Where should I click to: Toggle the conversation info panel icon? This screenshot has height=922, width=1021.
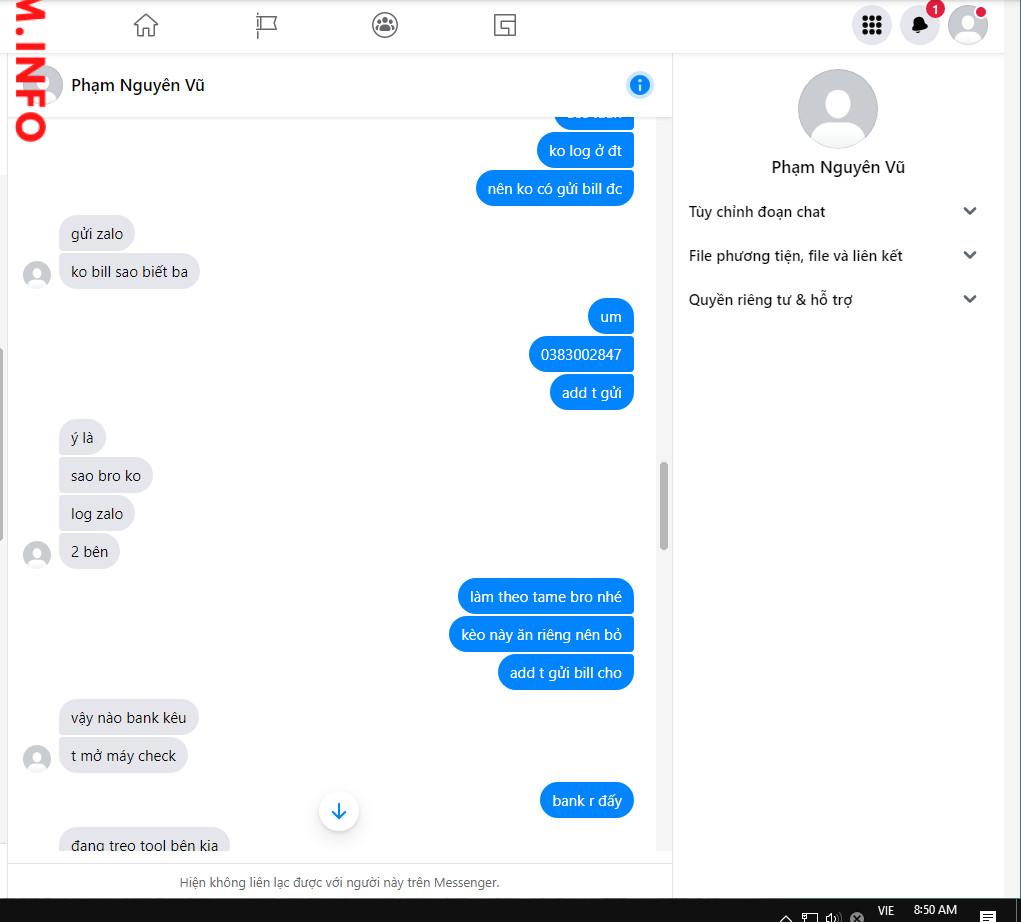[x=640, y=85]
